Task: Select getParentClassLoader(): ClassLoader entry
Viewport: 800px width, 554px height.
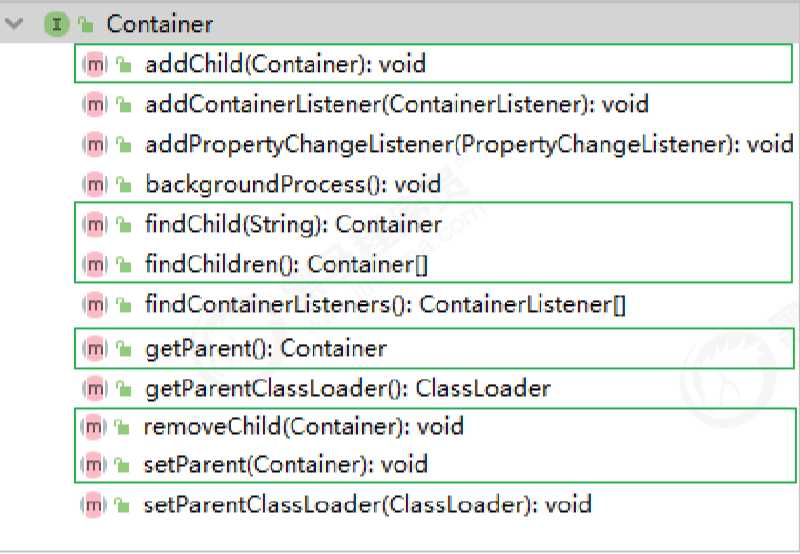Action: tap(348, 389)
